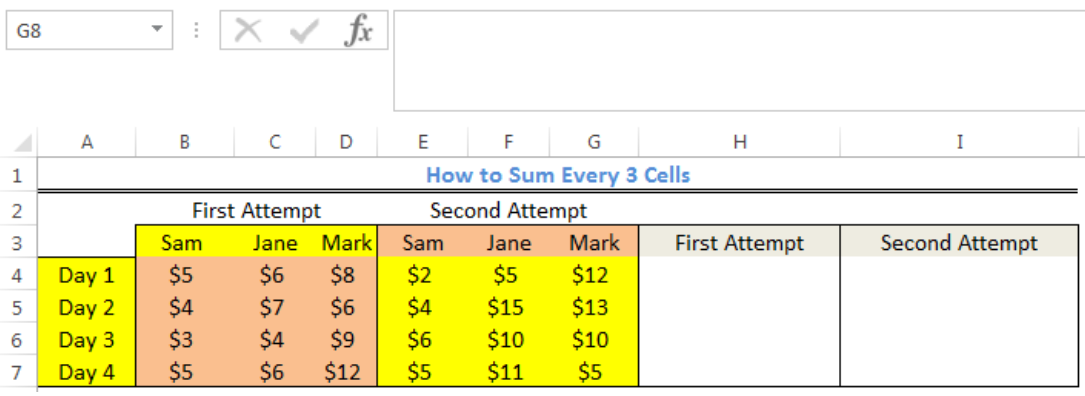This screenshot has height=396, width=1085.
Task: Select the First Attempt header cell in column H
Action: 740,242
